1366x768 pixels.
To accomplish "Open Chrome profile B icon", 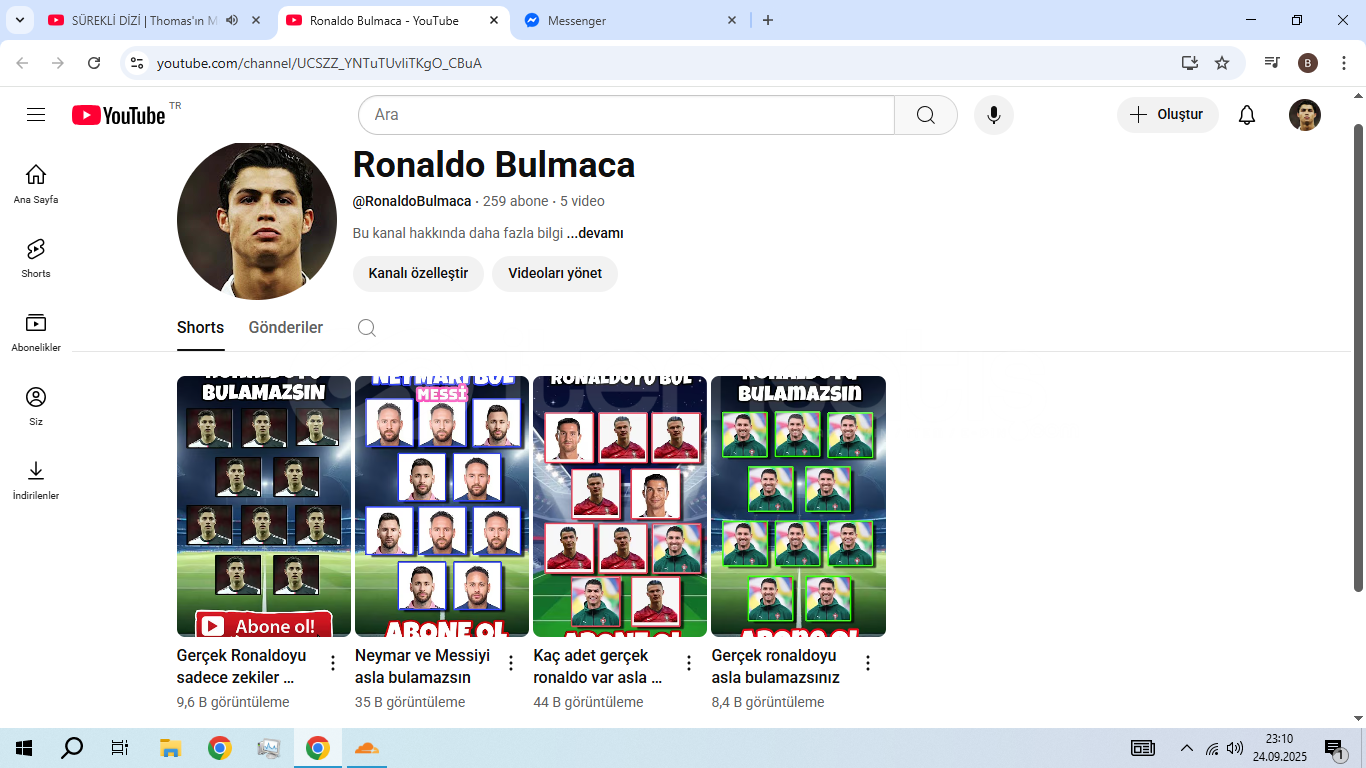I will pyautogui.click(x=1308, y=63).
